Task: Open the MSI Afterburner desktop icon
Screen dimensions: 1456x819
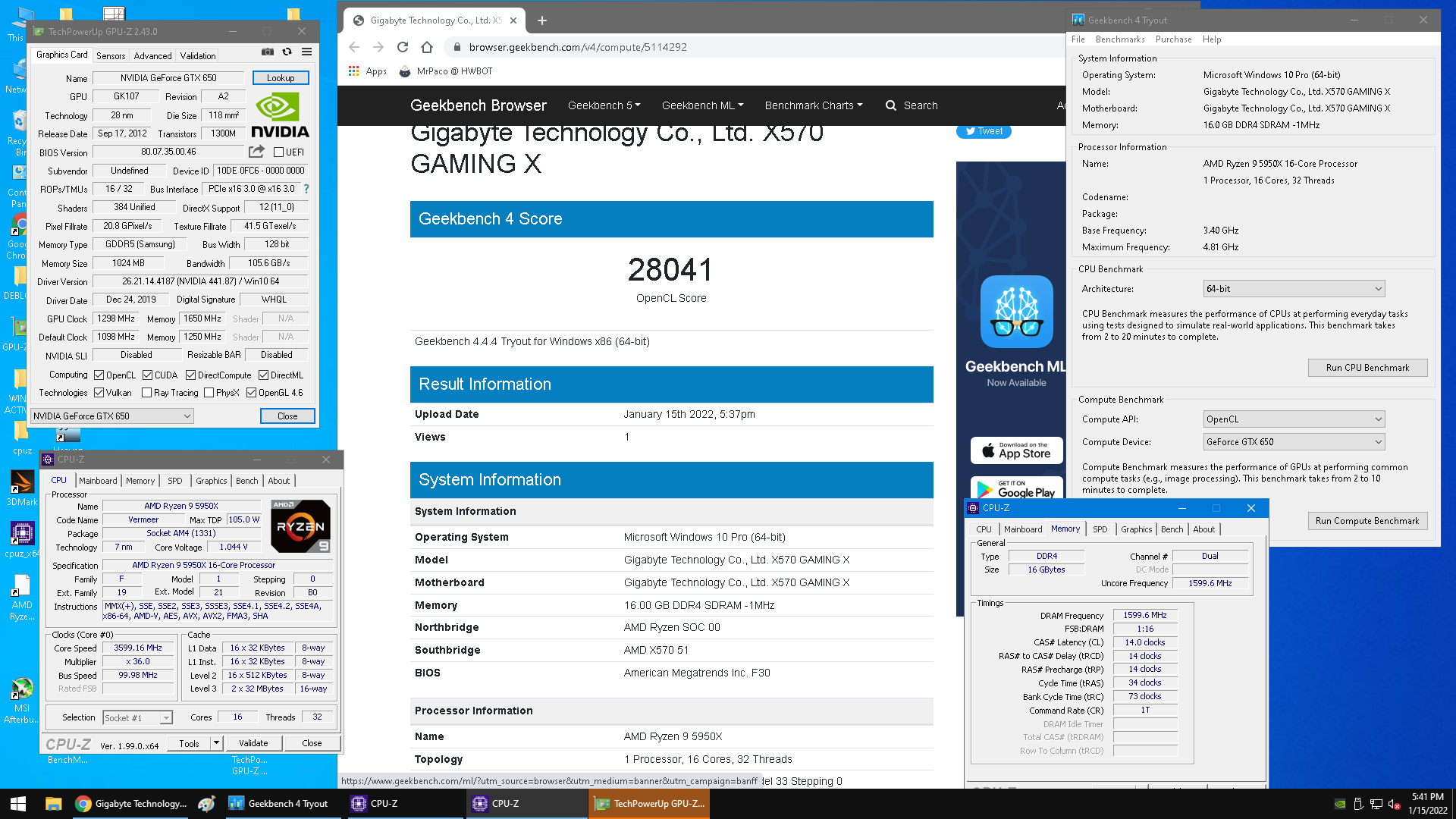Action: (x=22, y=701)
